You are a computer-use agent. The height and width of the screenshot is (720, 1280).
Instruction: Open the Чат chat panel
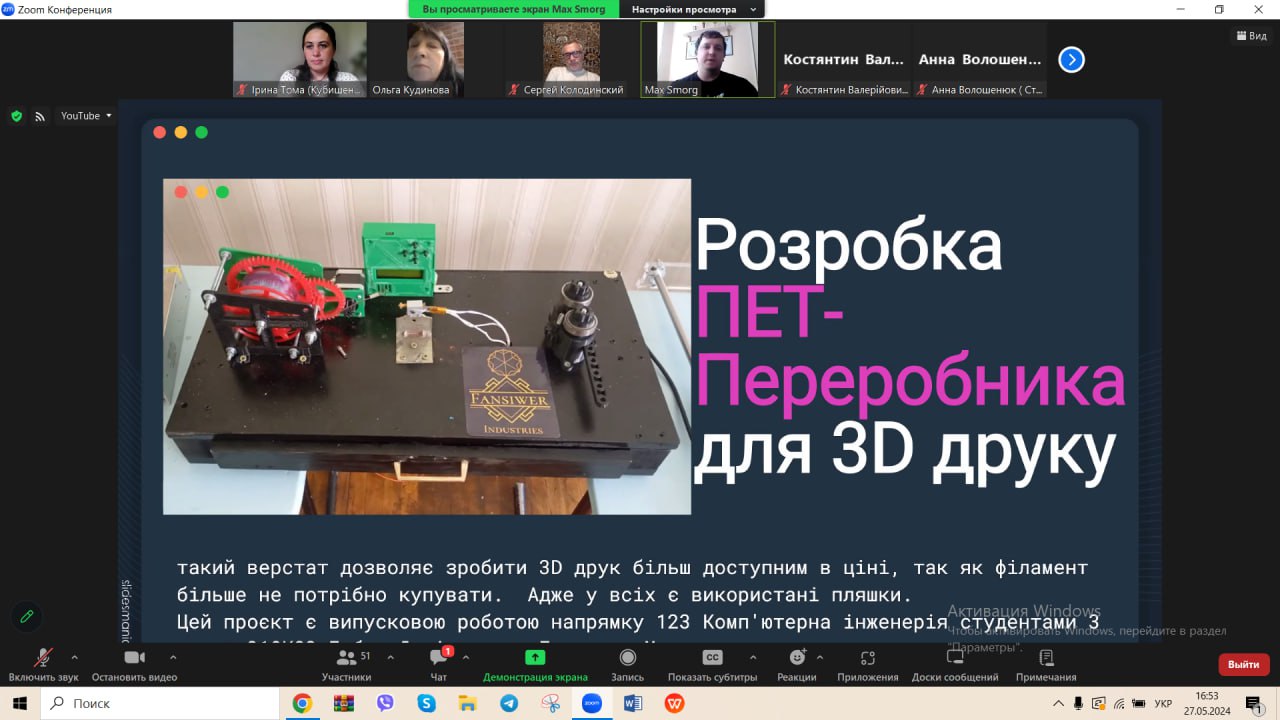tap(438, 658)
